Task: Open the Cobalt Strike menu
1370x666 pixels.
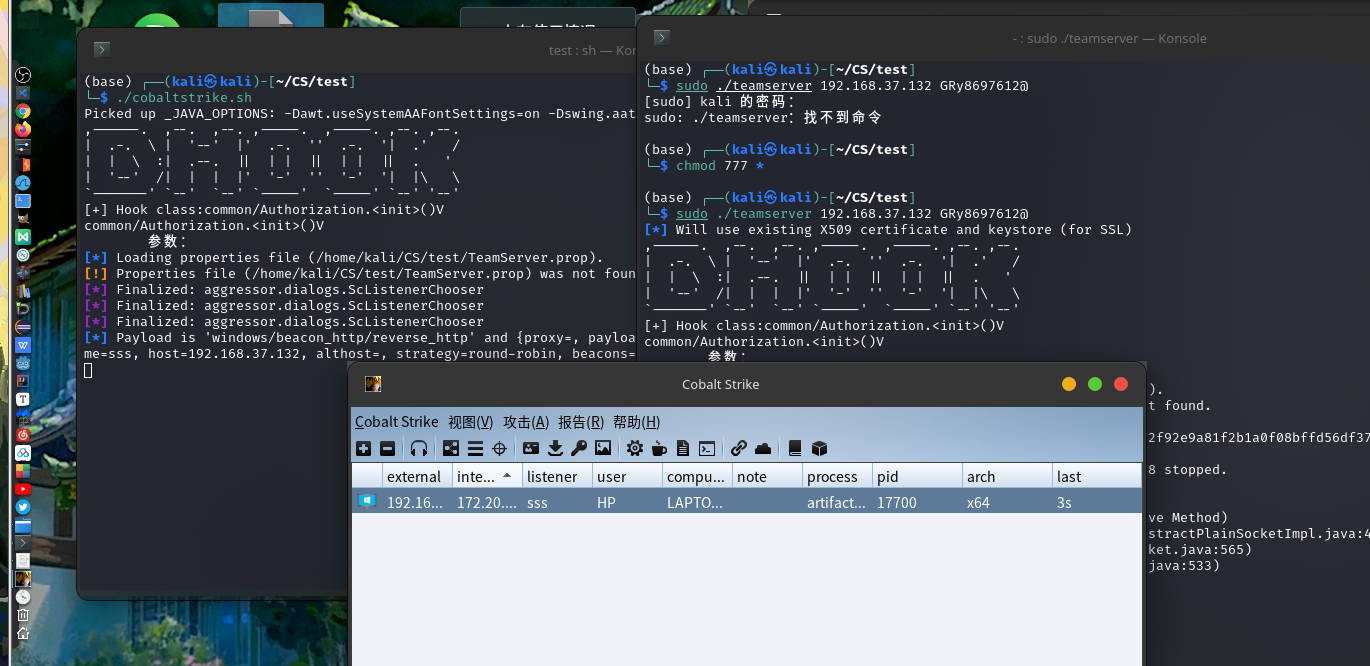Action: pos(397,422)
